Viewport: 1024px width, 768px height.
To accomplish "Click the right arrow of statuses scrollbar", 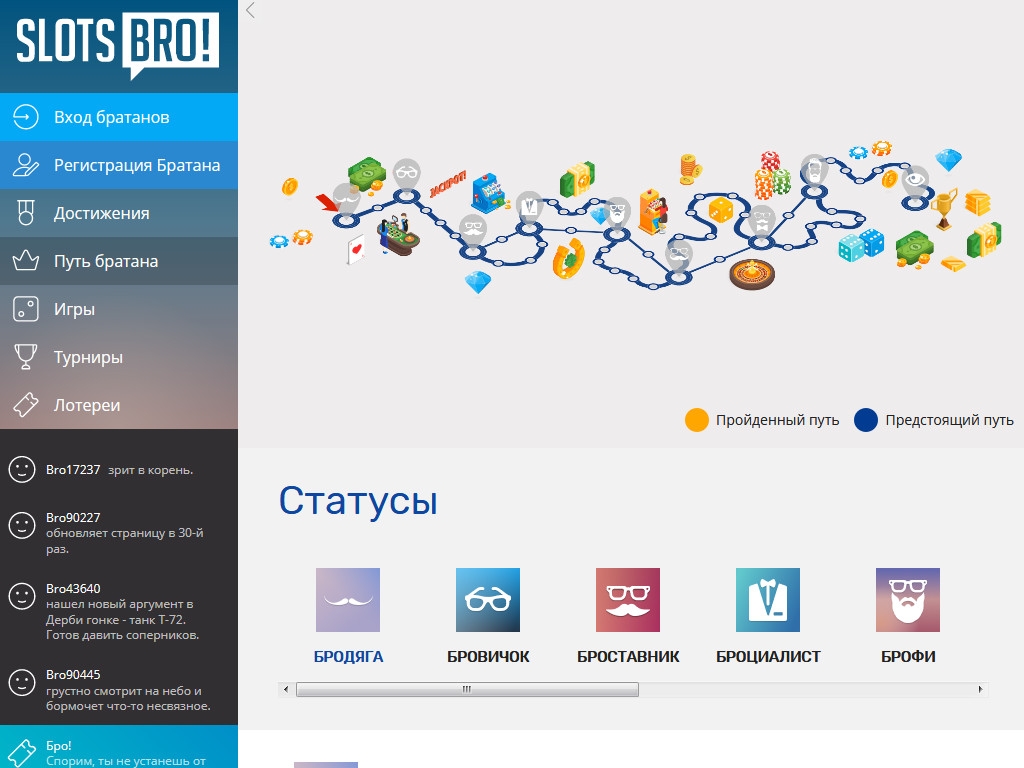I will (x=980, y=689).
